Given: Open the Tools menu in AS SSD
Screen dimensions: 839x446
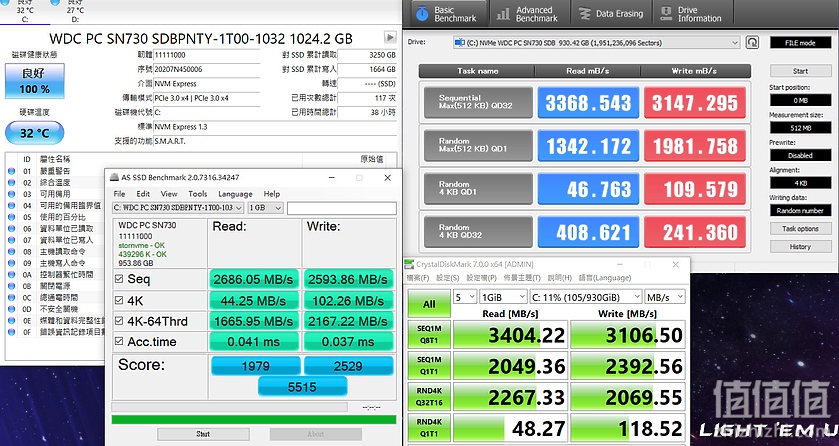Looking at the screenshot, I should 197,194.
